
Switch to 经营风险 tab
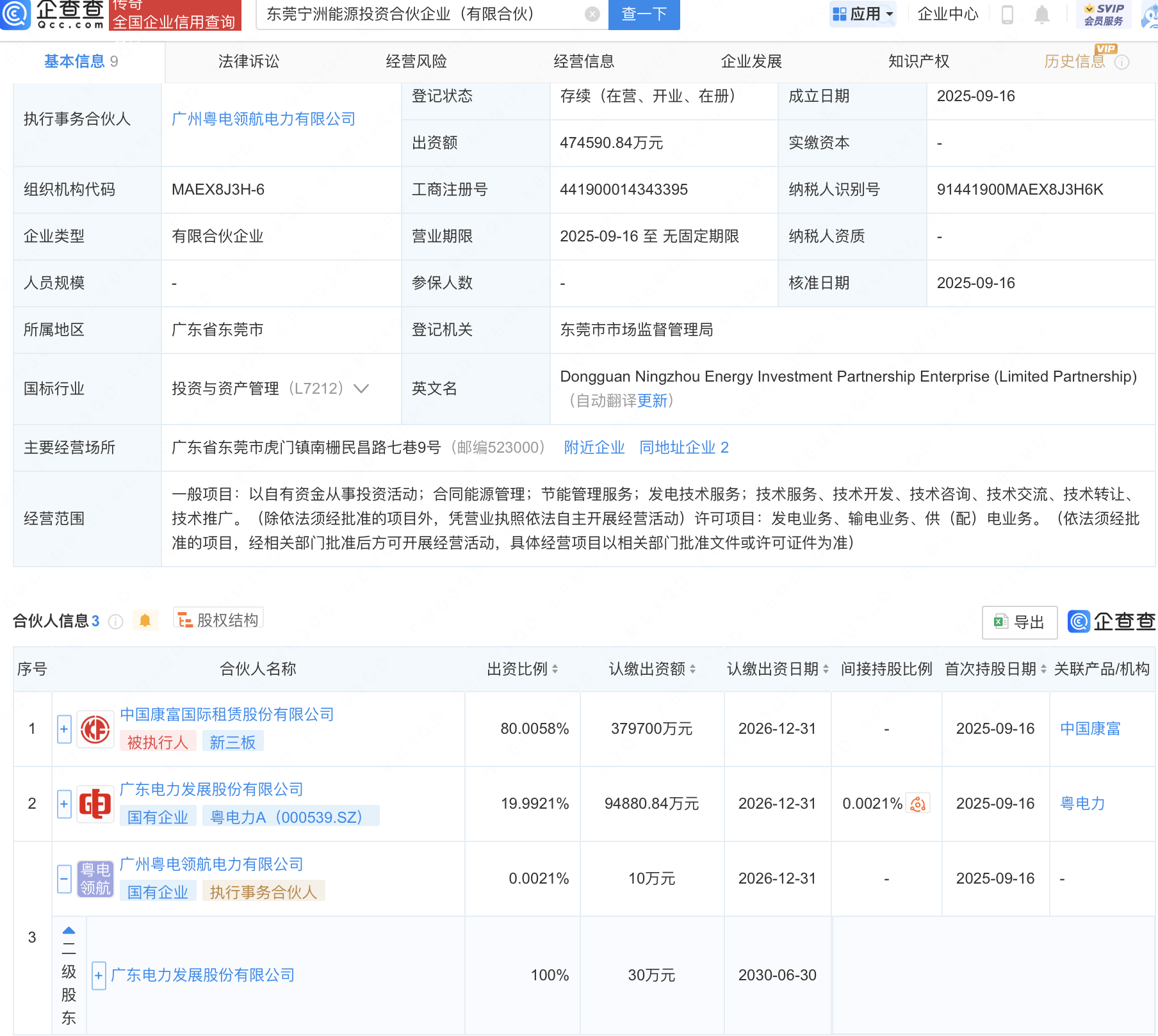point(416,61)
